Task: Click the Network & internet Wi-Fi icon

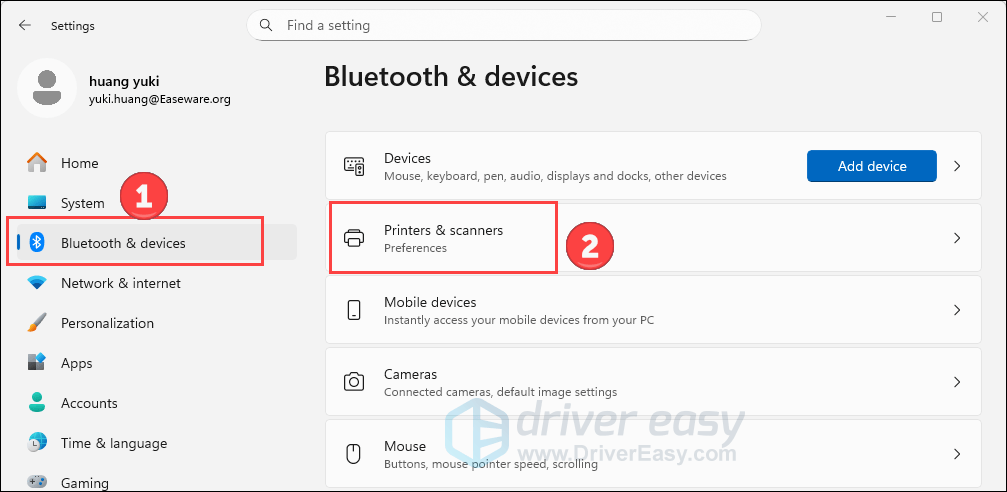Action: click(x=37, y=283)
